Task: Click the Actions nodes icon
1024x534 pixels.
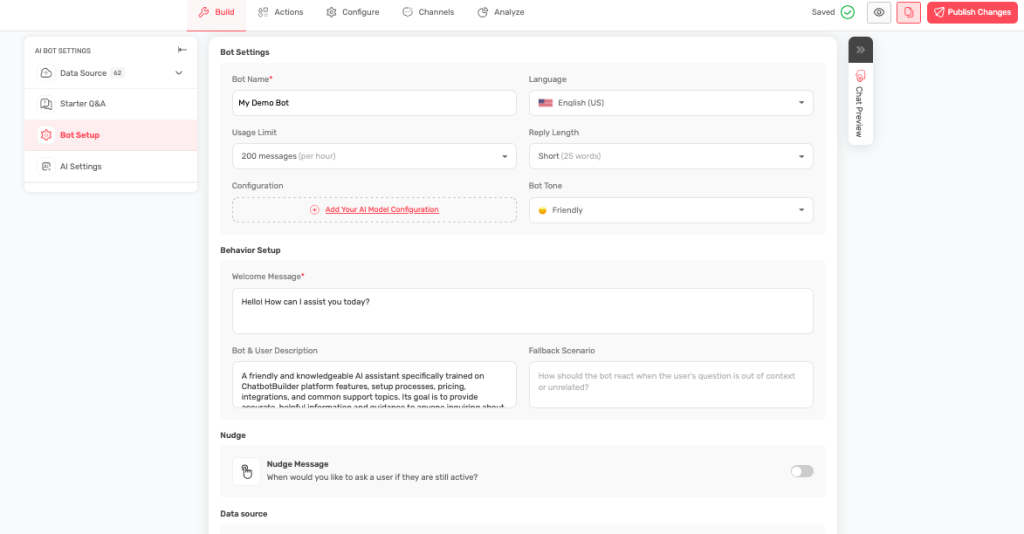Action: pos(263,12)
